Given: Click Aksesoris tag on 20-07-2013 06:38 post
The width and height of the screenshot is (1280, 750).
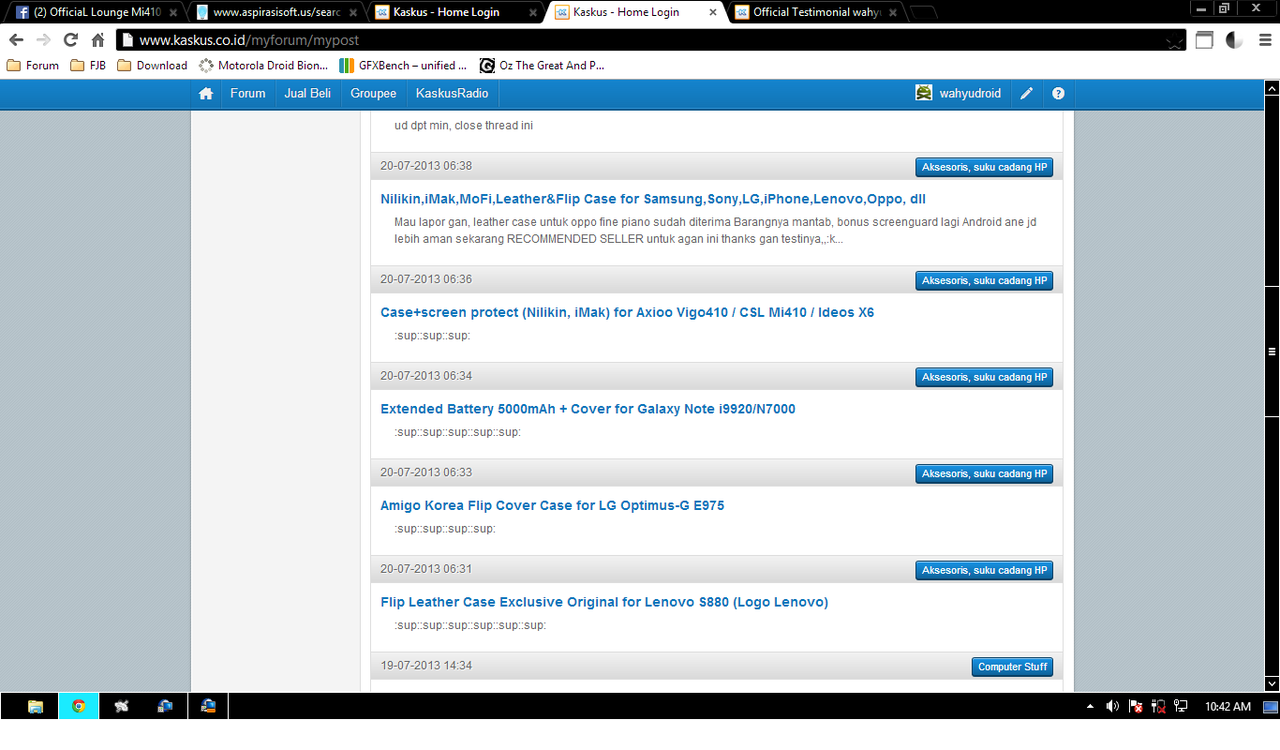Looking at the screenshot, I should point(984,167).
